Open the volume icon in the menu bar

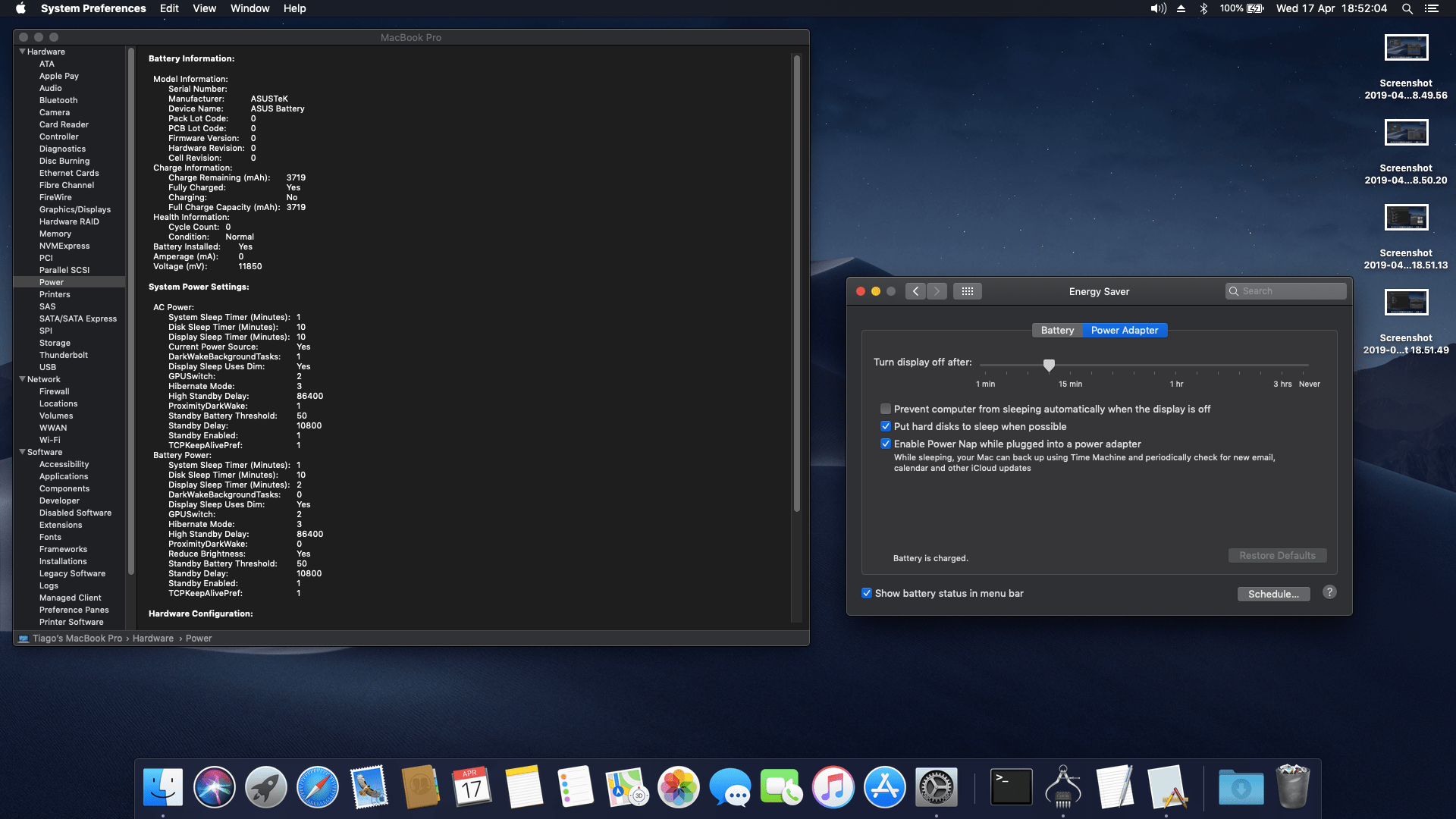(x=1158, y=8)
